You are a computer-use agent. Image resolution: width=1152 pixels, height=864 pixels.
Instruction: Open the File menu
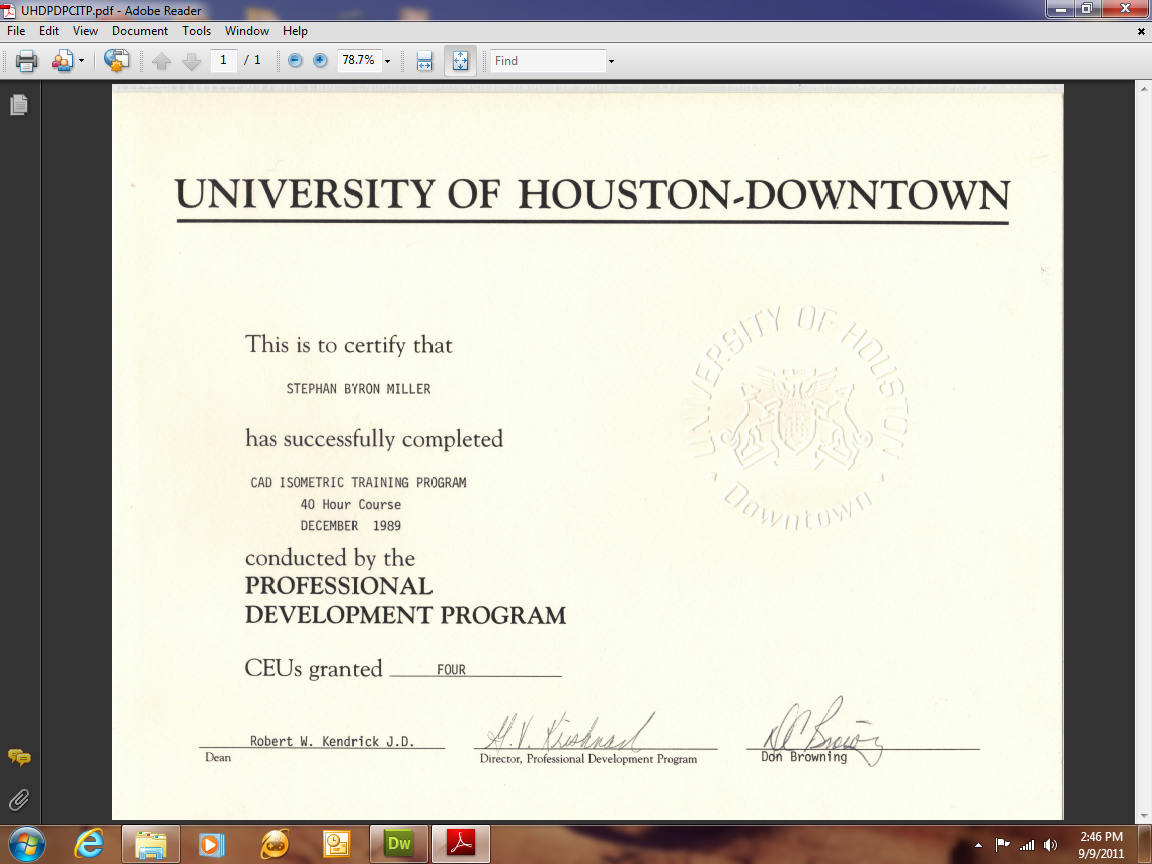click(16, 31)
